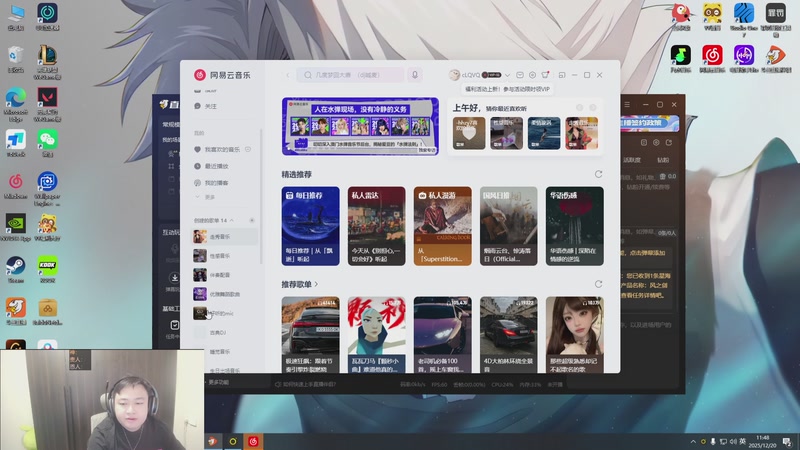The width and height of the screenshot is (800, 450).
Task: Open the Valorant desktop shortcut
Action: tap(47, 104)
